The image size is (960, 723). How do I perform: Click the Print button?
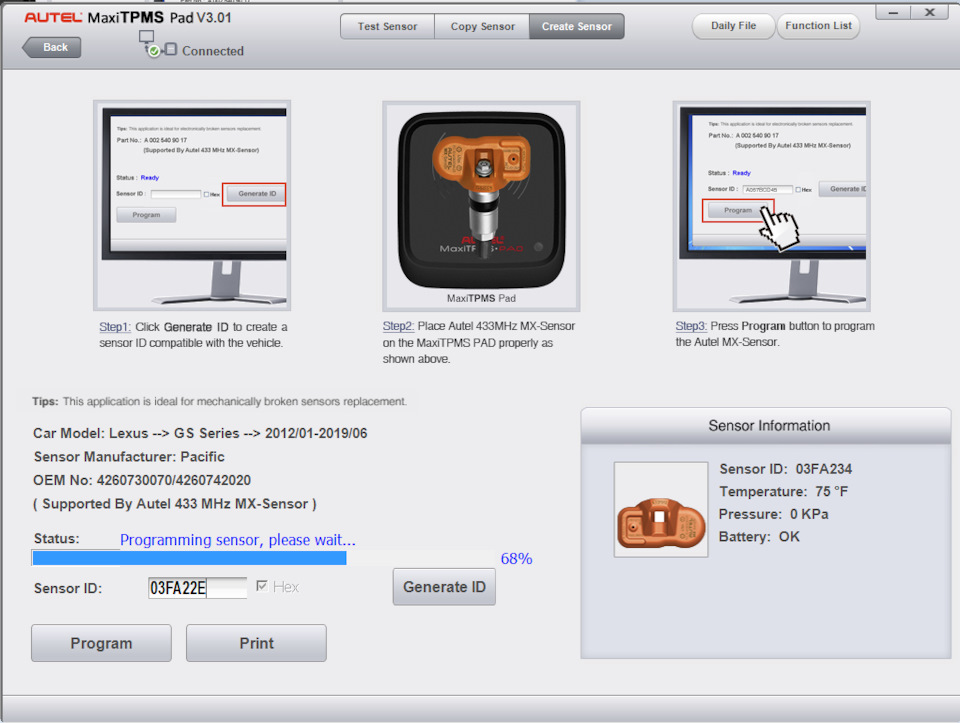point(256,643)
